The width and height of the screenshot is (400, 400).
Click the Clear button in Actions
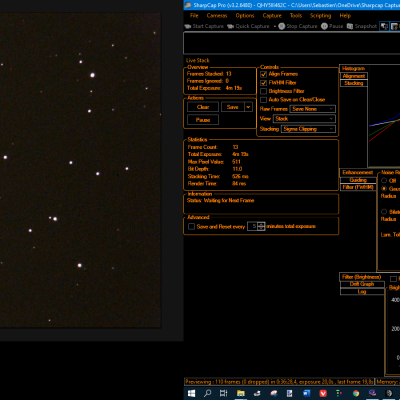(203, 107)
